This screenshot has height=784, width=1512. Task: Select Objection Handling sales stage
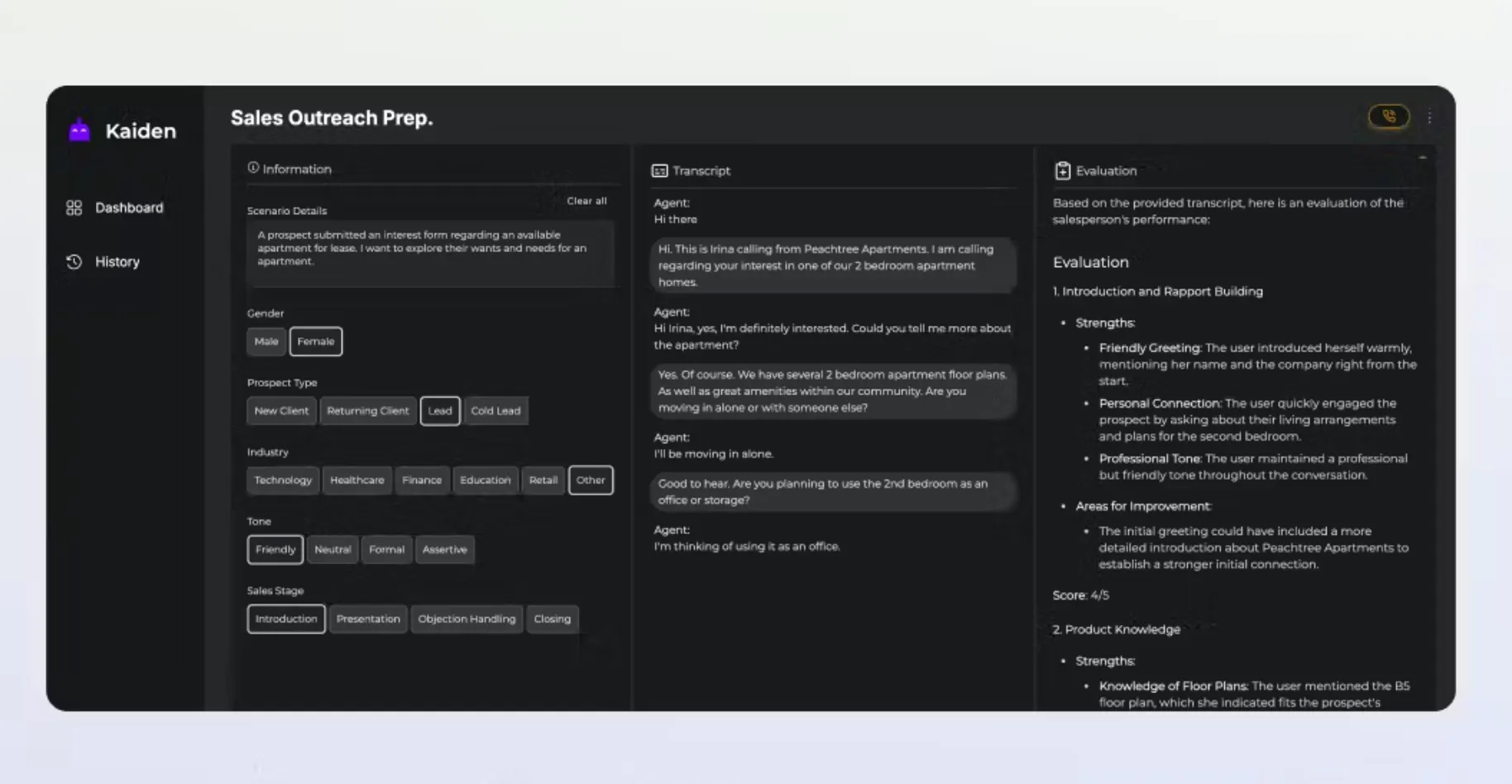[467, 619]
